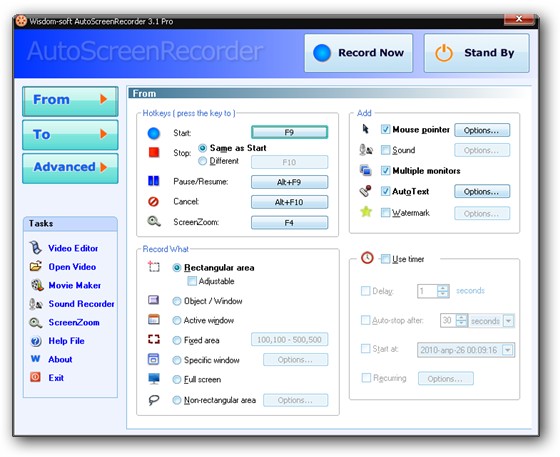The width and height of the screenshot is (560, 457).
Task: Click the mouse pointer arrow icon
Action: (x=365, y=129)
